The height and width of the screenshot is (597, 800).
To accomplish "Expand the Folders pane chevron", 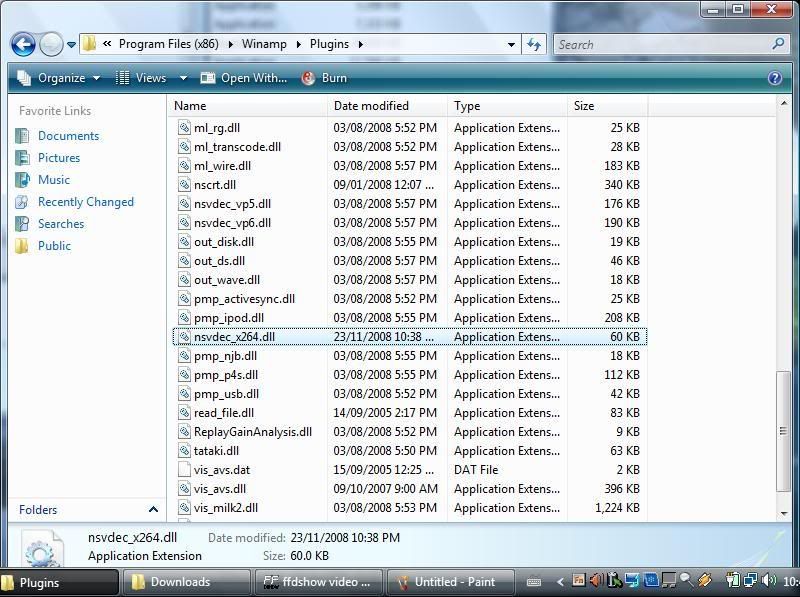I will click(153, 509).
